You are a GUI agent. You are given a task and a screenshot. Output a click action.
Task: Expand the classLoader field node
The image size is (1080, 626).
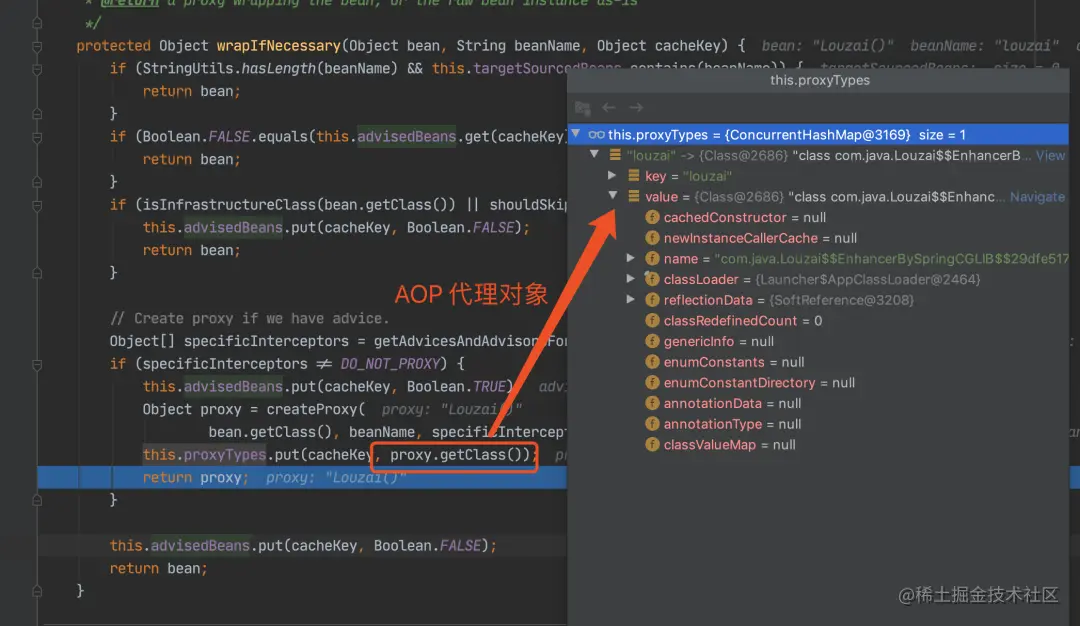pyautogui.click(x=630, y=279)
